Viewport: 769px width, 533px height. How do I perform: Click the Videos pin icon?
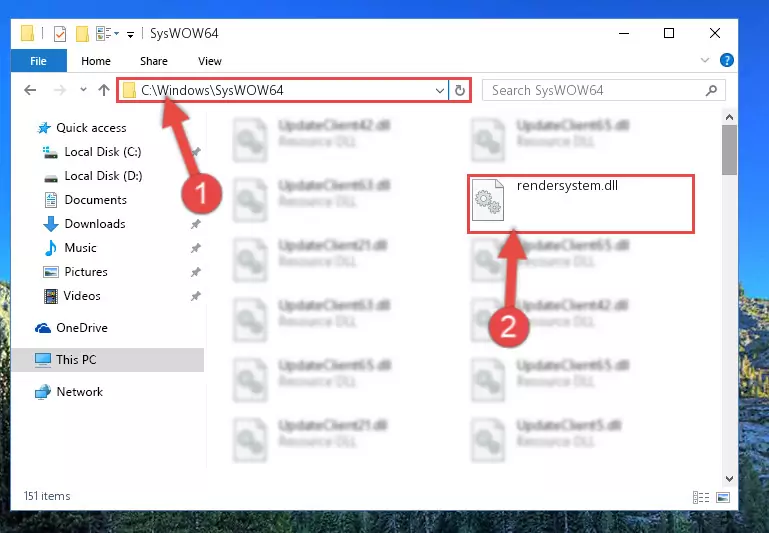[196, 296]
